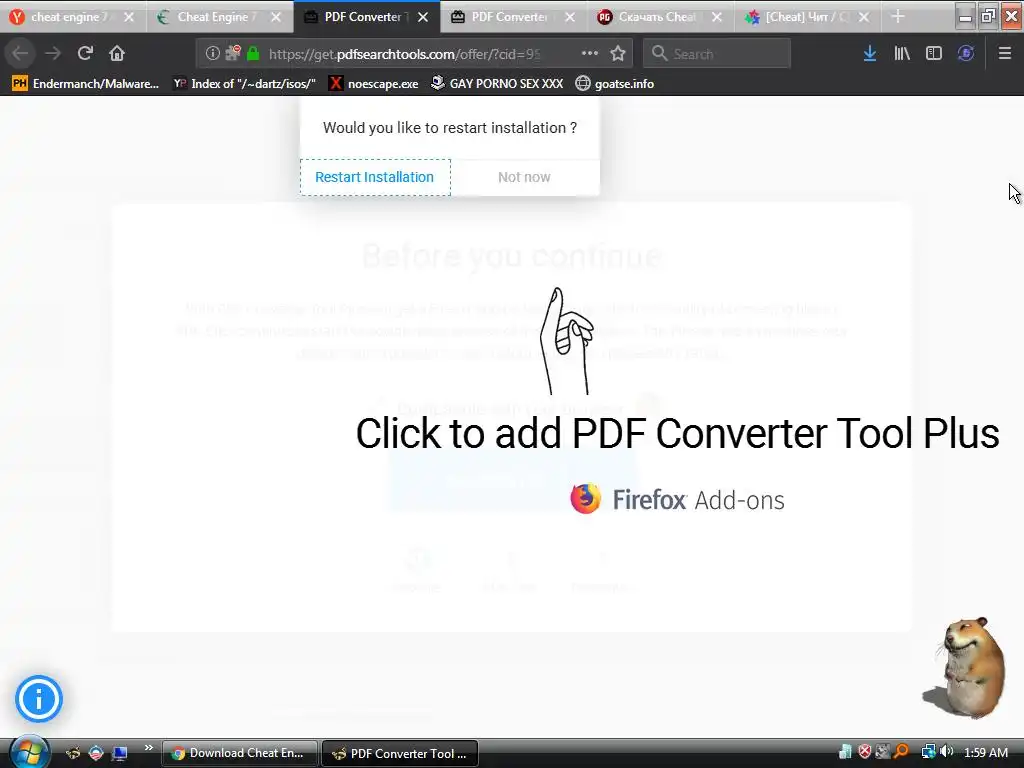Click the blue info circle button
This screenshot has width=1024, height=768.
tap(39, 699)
